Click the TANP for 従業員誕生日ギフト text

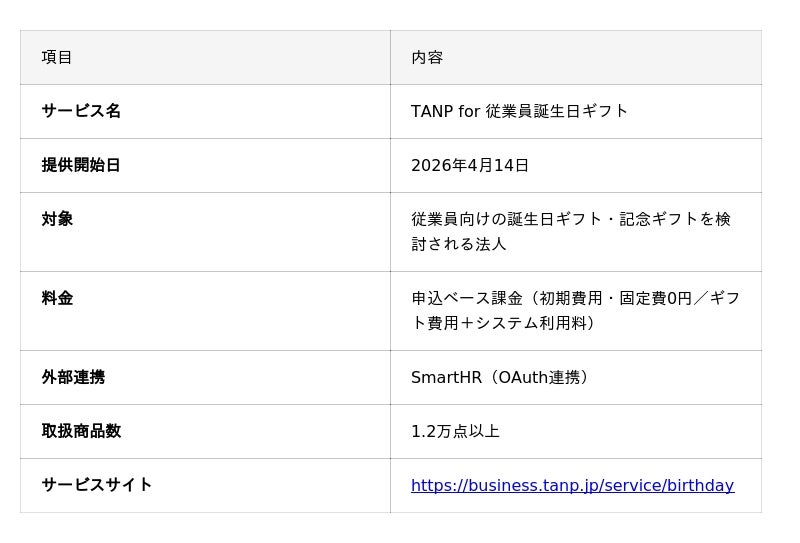coord(519,111)
